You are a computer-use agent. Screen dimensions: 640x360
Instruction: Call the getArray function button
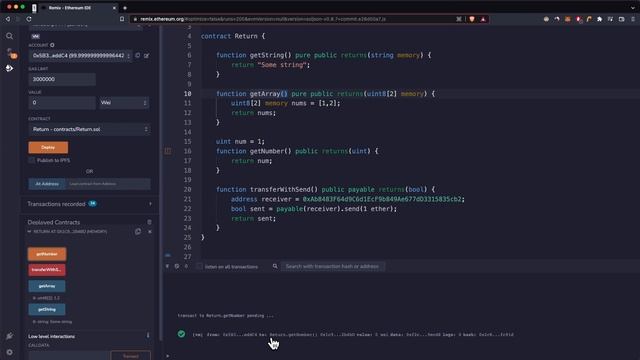pos(47,286)
